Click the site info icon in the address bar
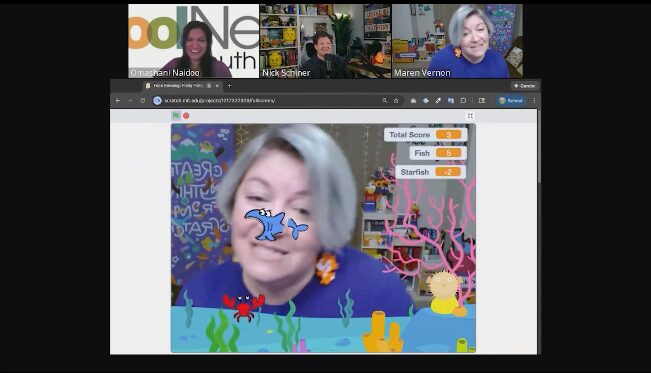The width and height of the screenshot is (651, 373). (x=157, y=101)
